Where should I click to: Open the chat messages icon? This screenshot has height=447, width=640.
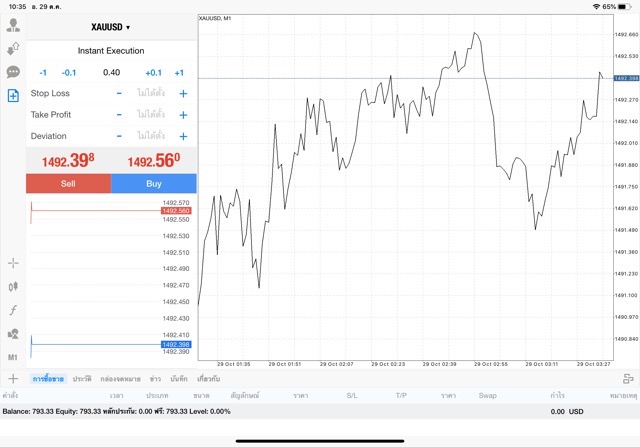point(13,72)
